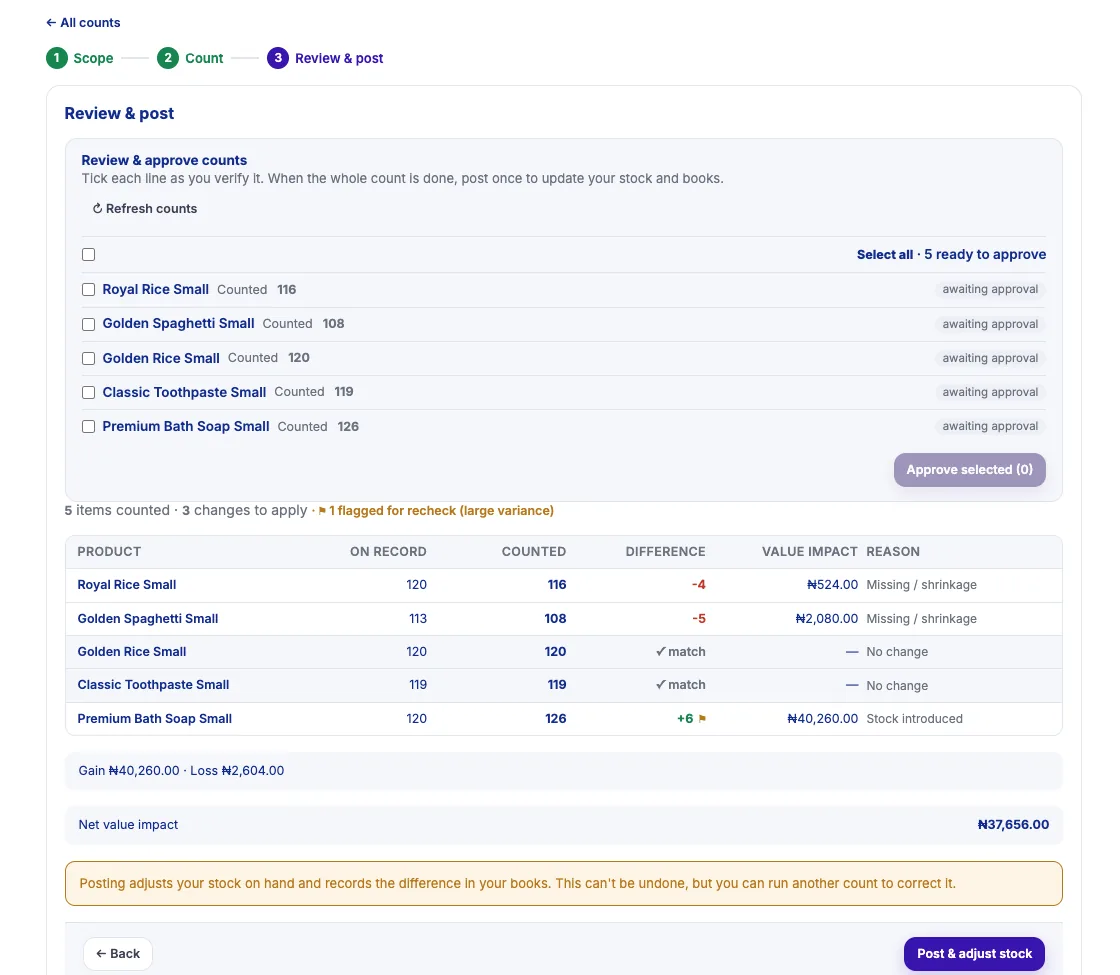This screenshot has width=1120, height=975.
Task: Tick Classic Toothpaste Small checkbox
Action: pyautogui.click(x=89, y=392)
